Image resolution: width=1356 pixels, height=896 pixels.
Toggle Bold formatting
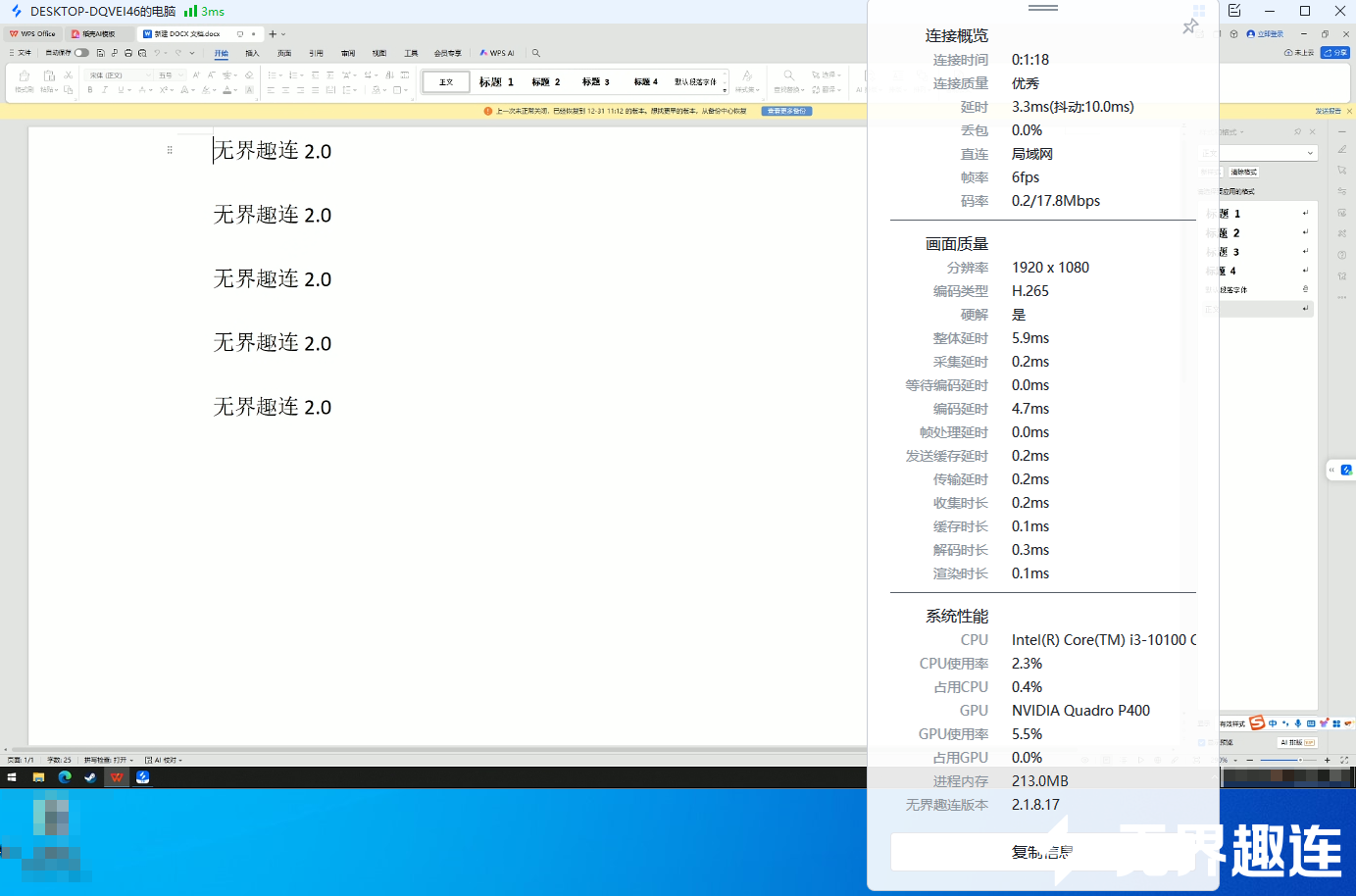click(90, 90)
